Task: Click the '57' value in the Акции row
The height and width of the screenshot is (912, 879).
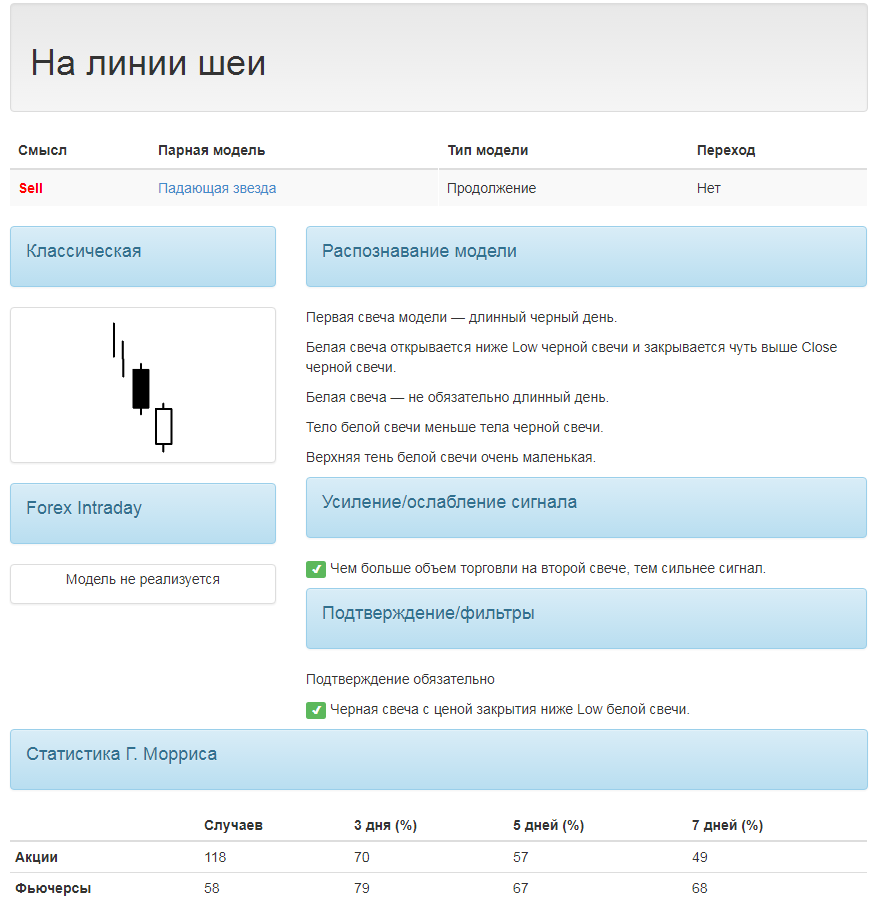Action: 521,857
